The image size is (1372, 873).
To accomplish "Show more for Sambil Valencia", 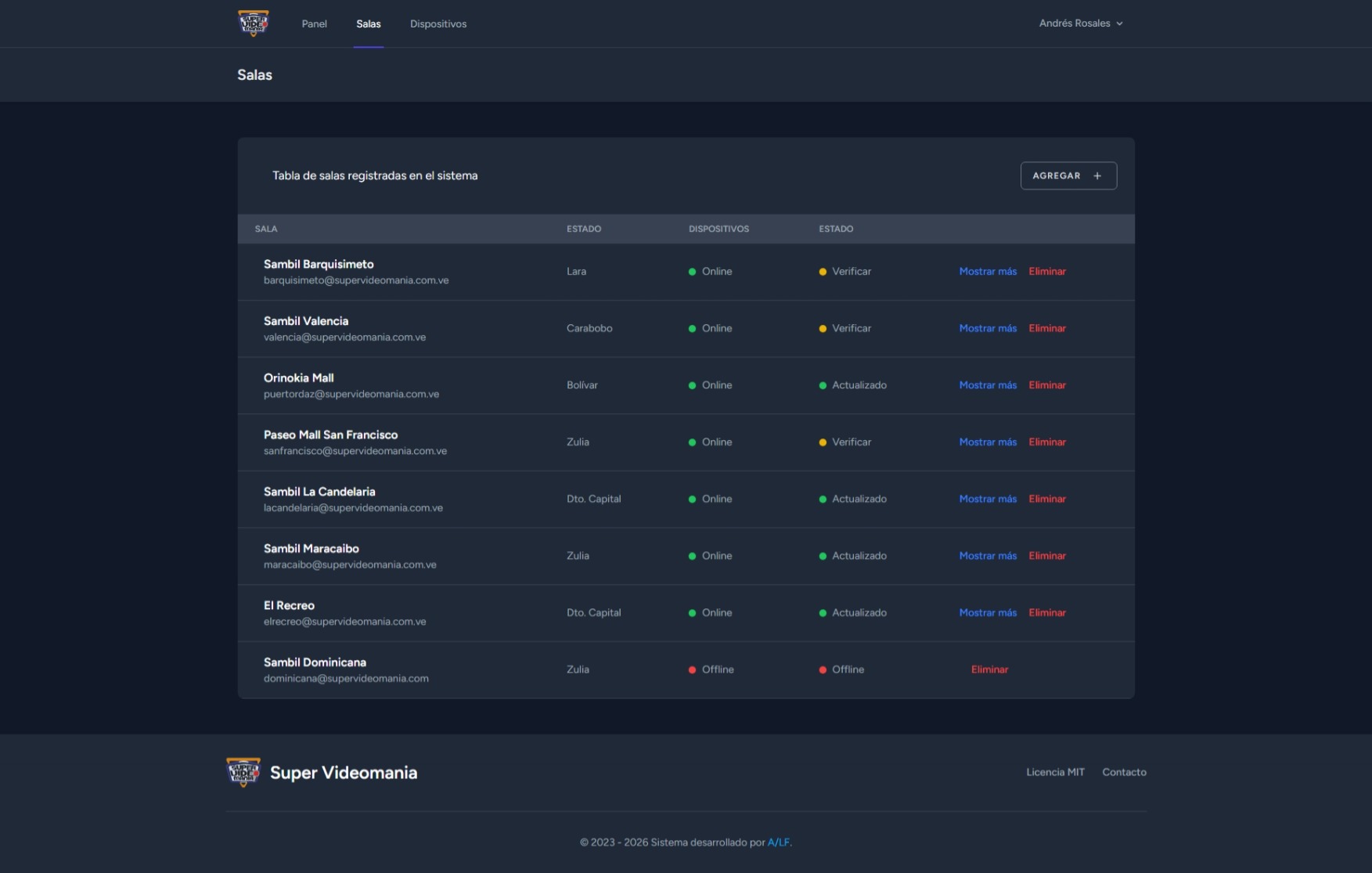I will pos(988,329).
